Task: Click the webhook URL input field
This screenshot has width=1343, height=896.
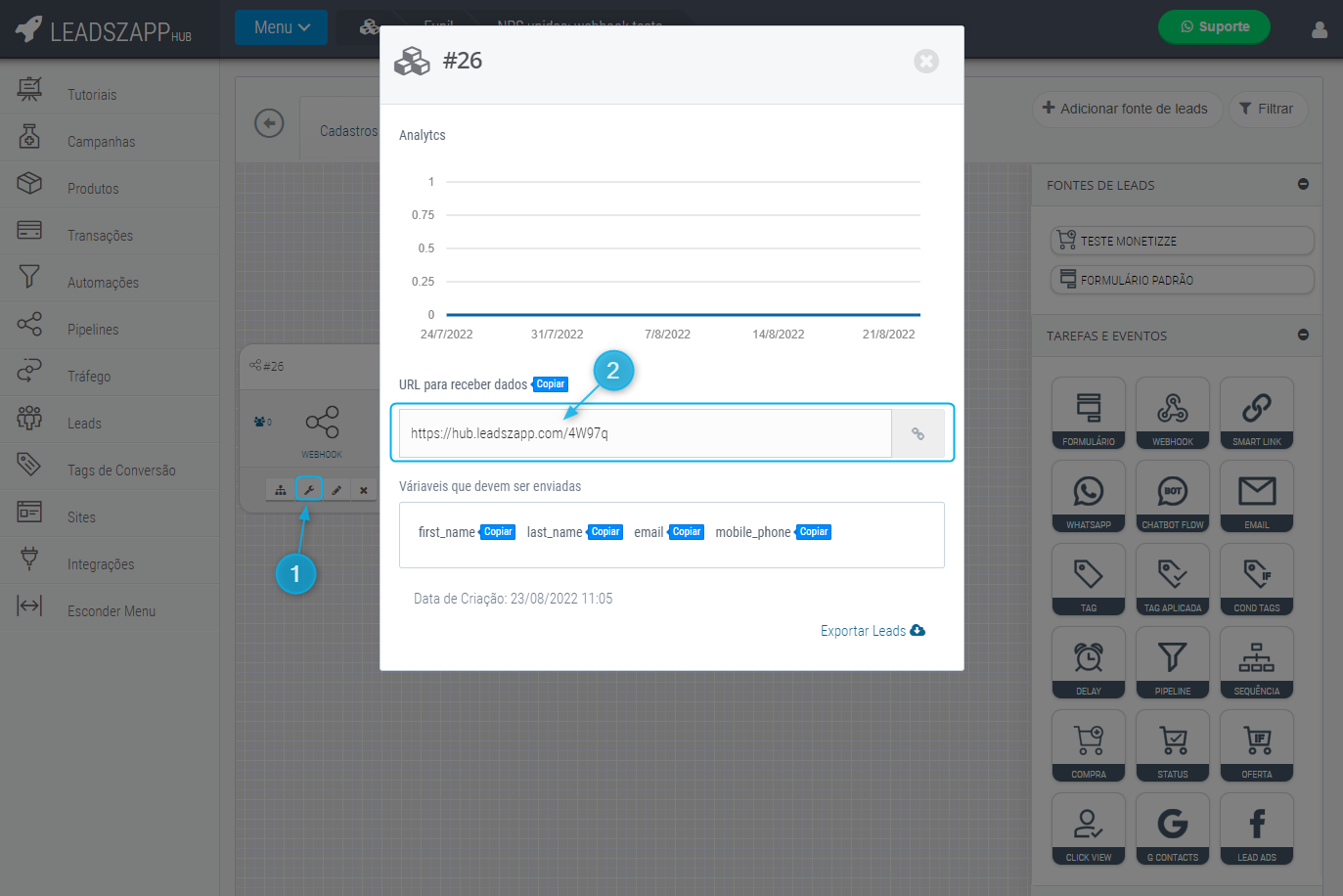Action: point(646,433)
